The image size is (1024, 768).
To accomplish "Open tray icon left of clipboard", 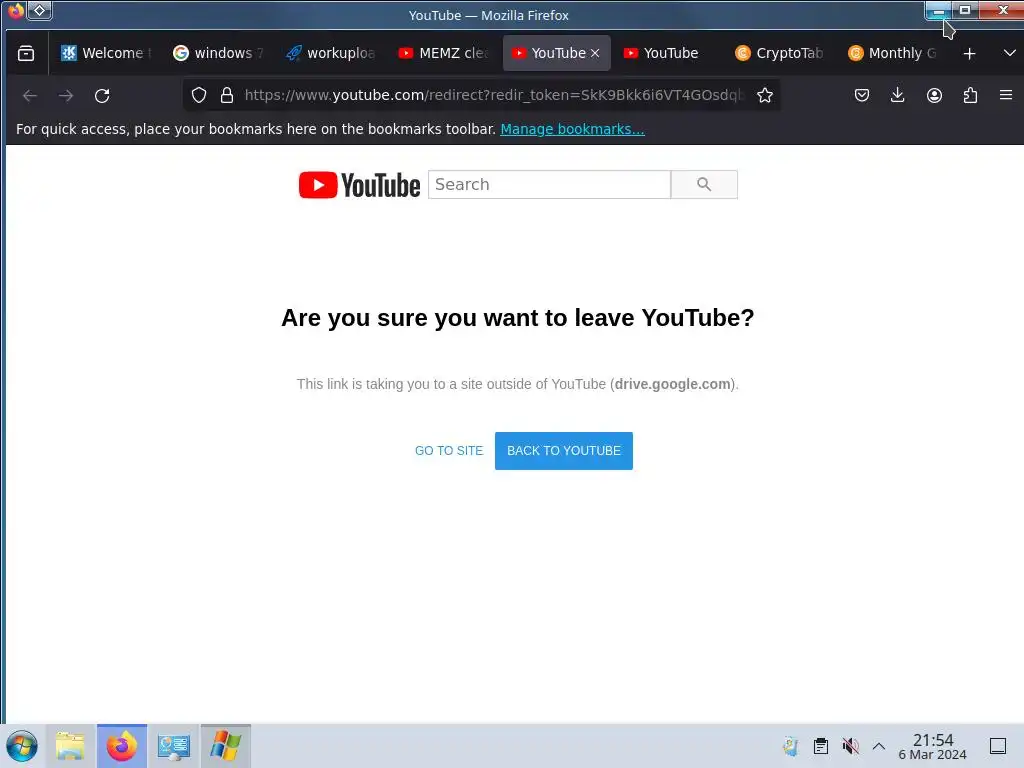I will [x=790, y=746].
